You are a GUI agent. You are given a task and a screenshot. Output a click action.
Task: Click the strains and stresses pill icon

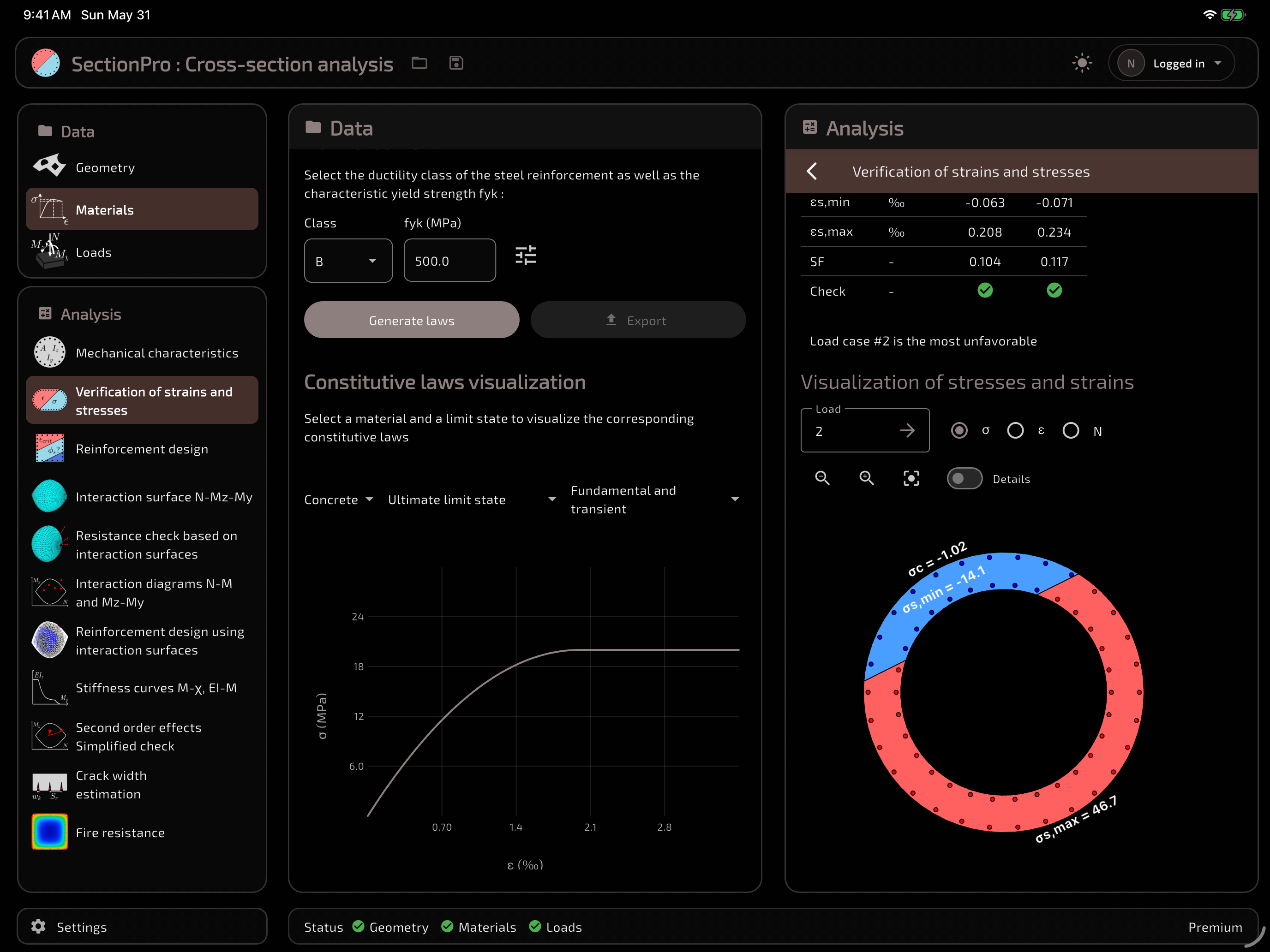[x=49, y=400]
